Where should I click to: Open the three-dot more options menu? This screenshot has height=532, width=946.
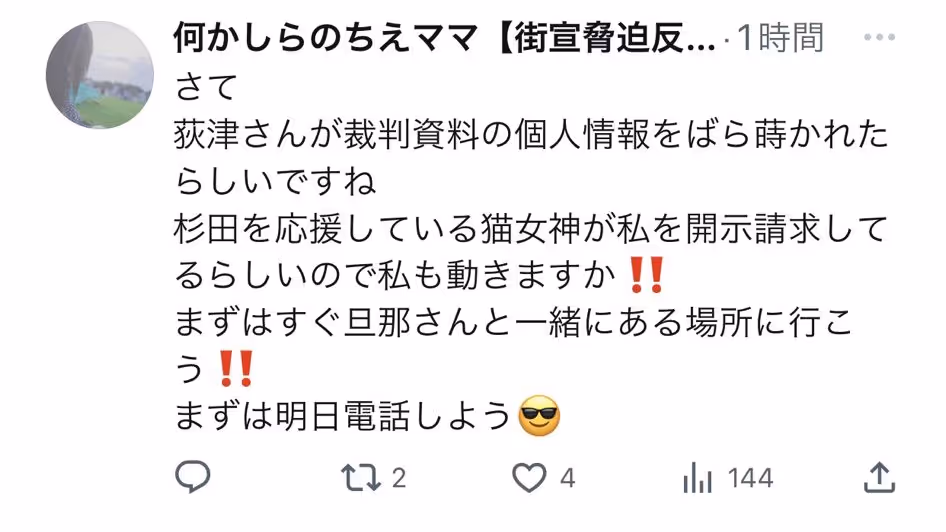coord(879,37)
